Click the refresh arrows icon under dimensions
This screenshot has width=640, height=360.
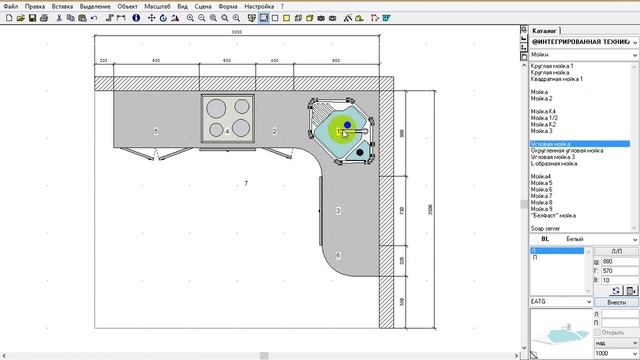pos(616,291)
